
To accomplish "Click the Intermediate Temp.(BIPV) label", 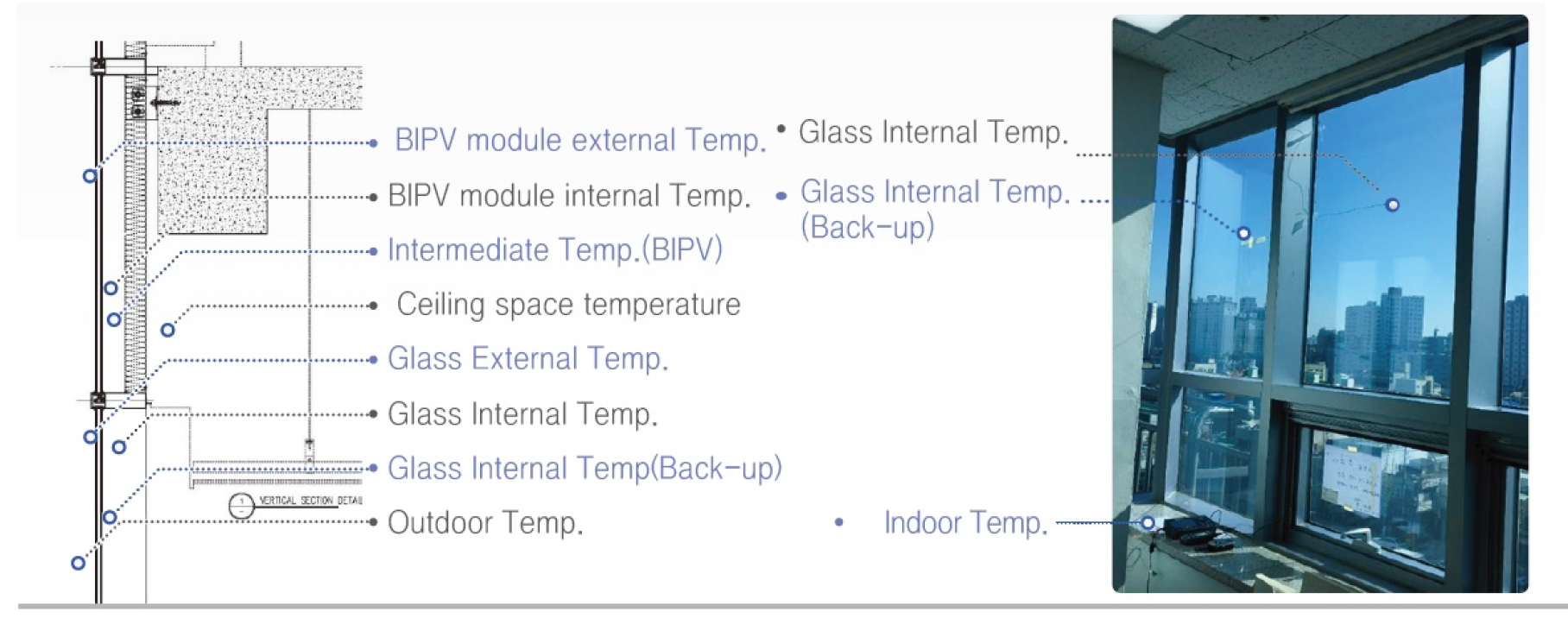I will [554, 250].
